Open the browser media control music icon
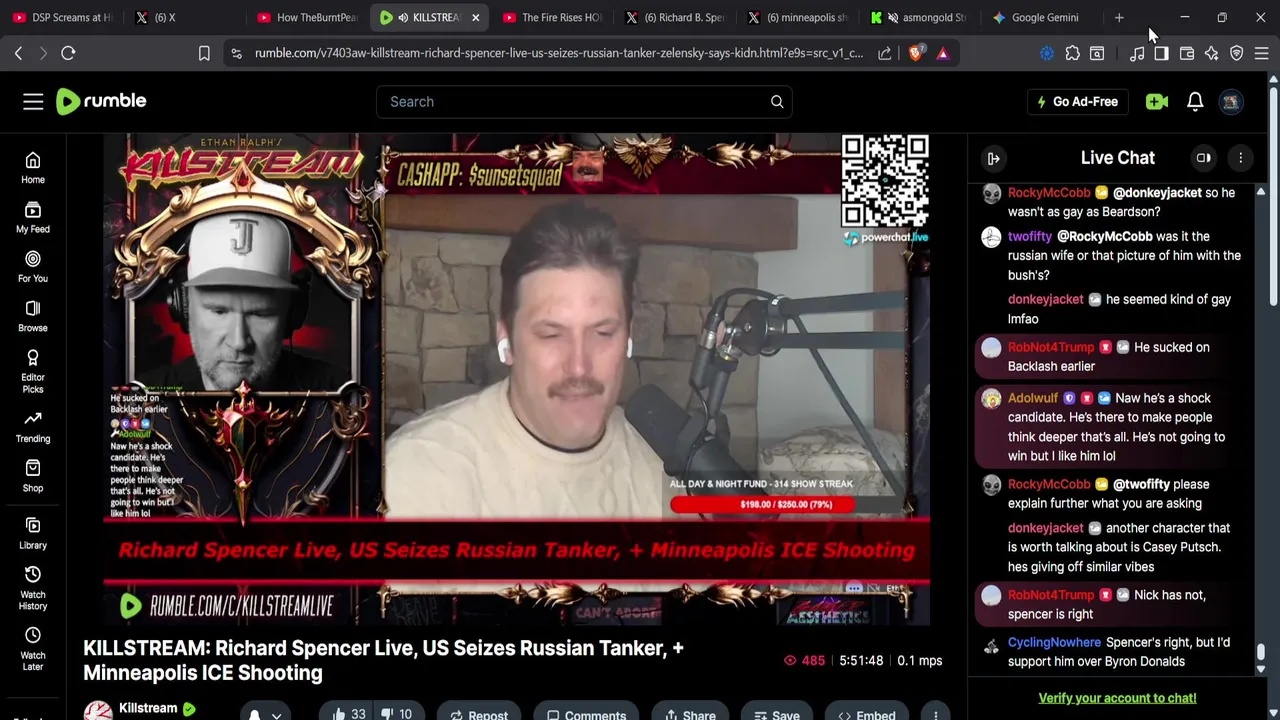This screenshot has width=1280, height=720. point(1137,53)
